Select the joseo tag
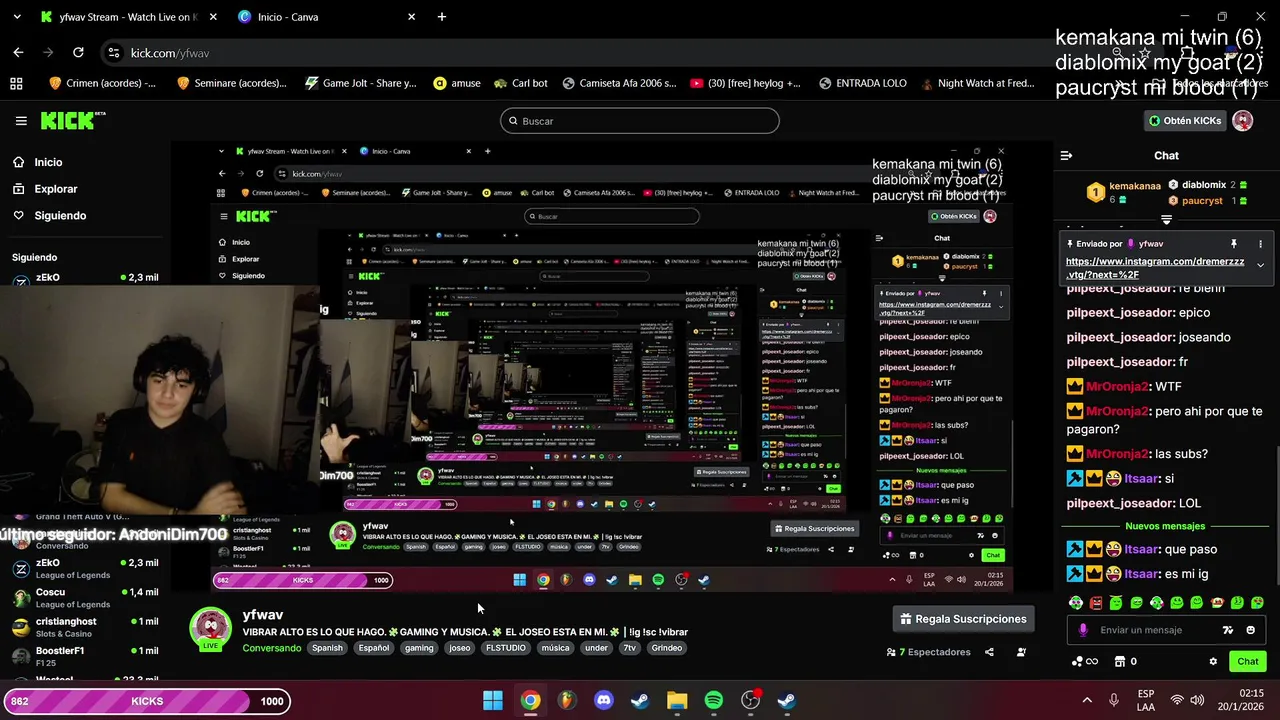Screen dimensions: 1280x720 click(x=460, y=648)
